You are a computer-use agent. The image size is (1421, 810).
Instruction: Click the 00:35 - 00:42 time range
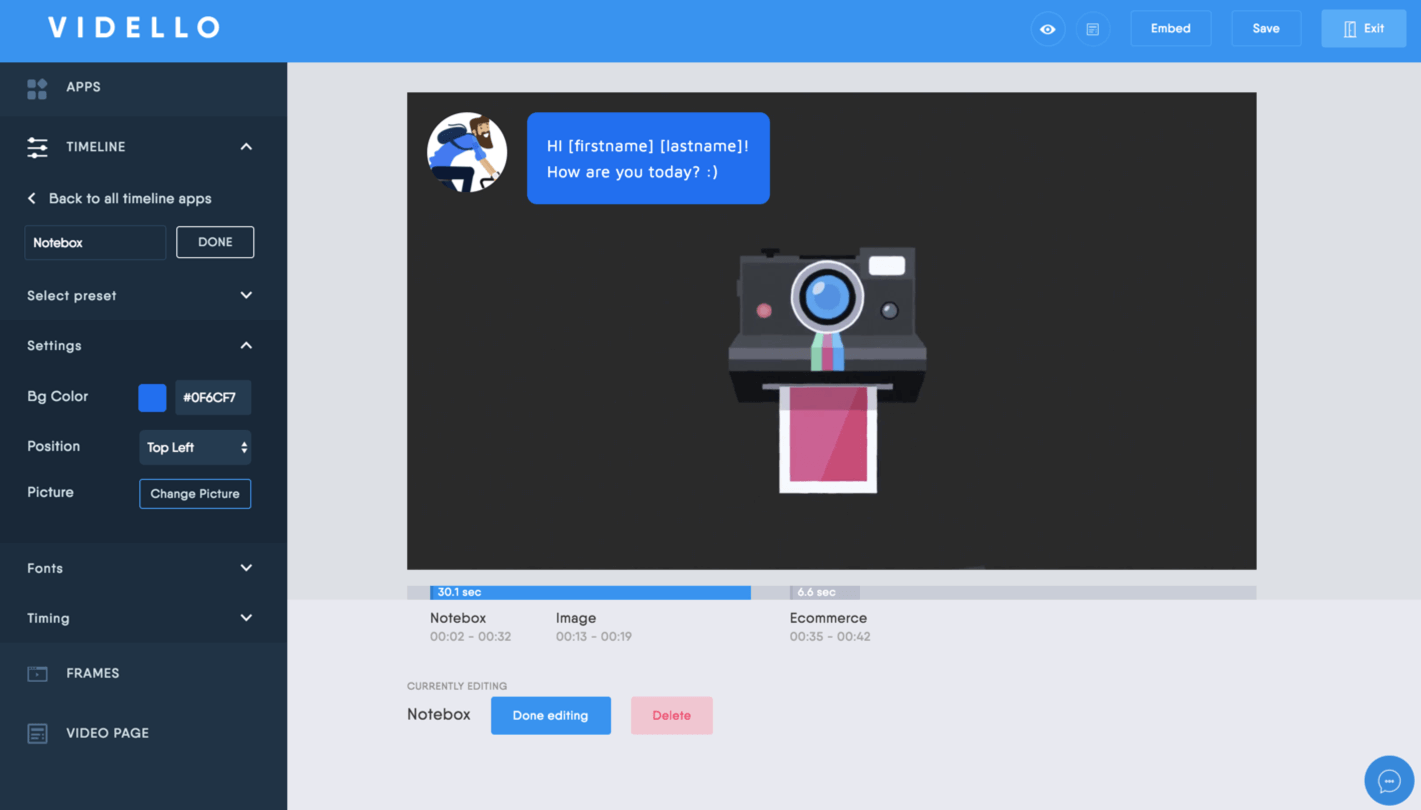tap(830, 636)
